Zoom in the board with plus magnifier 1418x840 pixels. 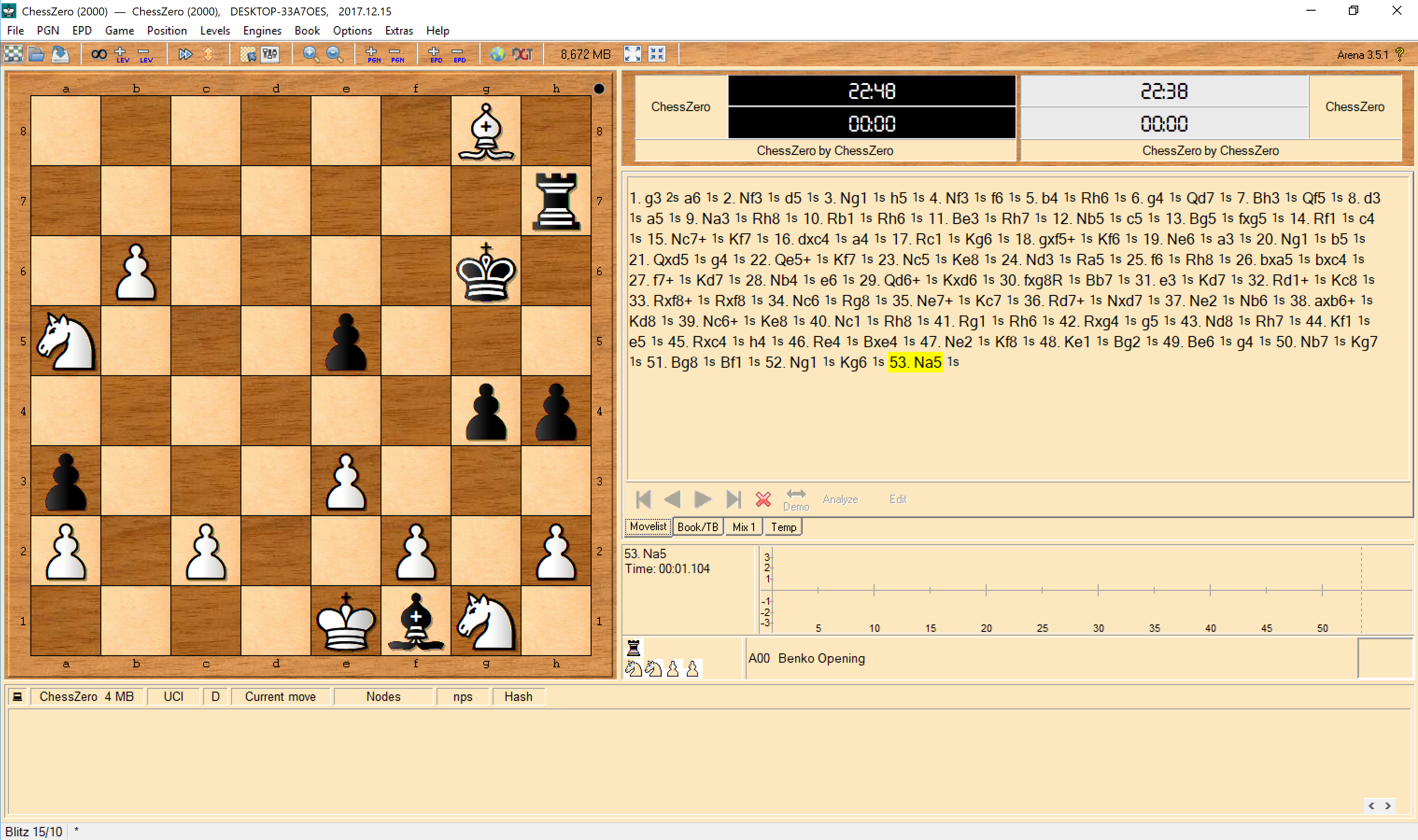pos(310,54)
